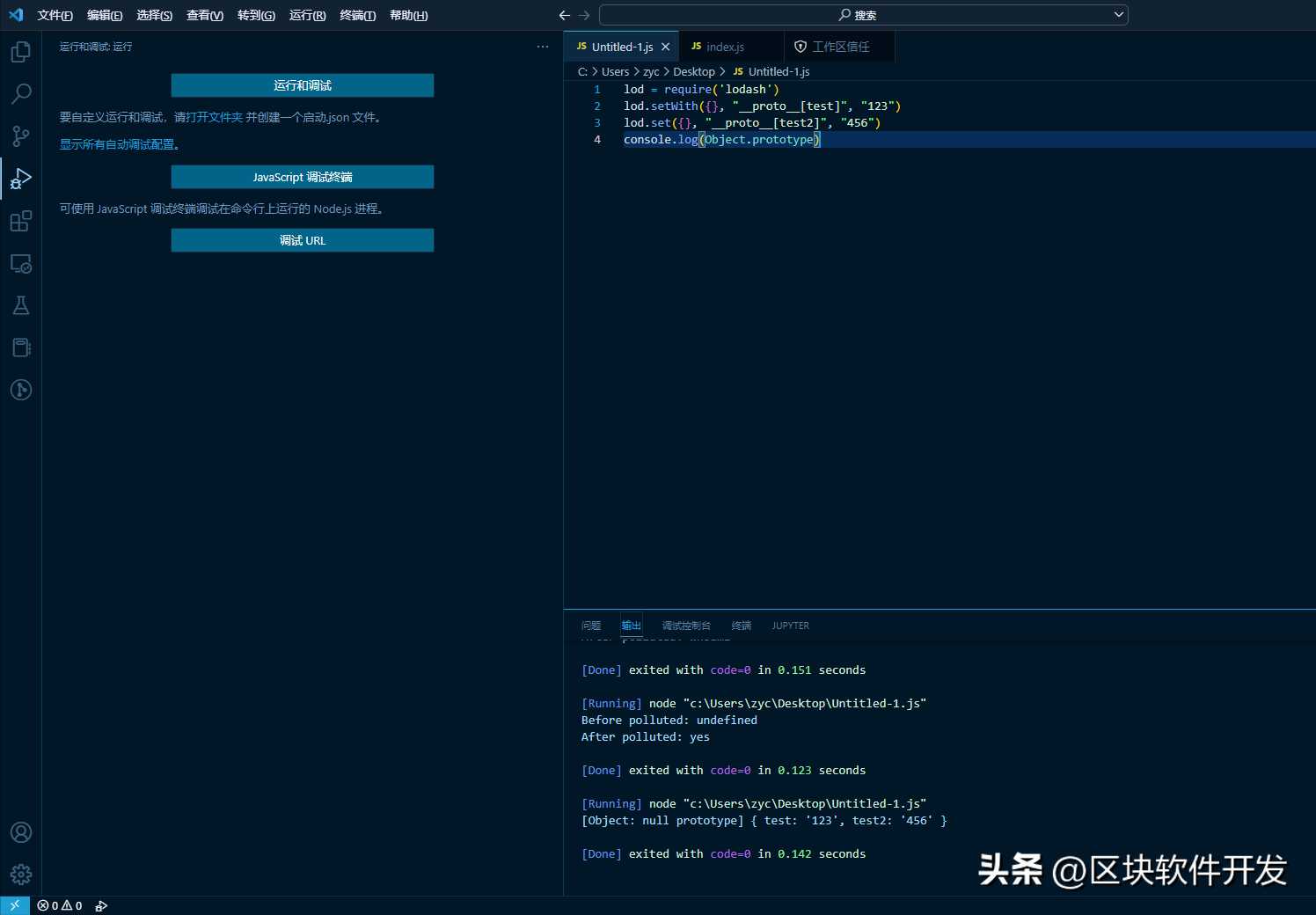The width and height of the screenshot is (1316, 915).
Task: Open the Manage gear icon
Action: [21, 875]
